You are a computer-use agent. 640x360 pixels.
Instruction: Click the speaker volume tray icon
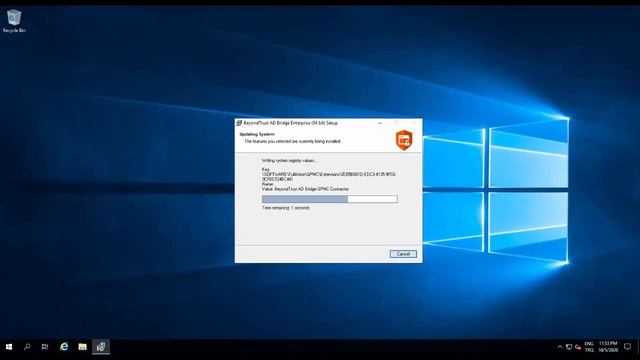[x=578, y=347]
